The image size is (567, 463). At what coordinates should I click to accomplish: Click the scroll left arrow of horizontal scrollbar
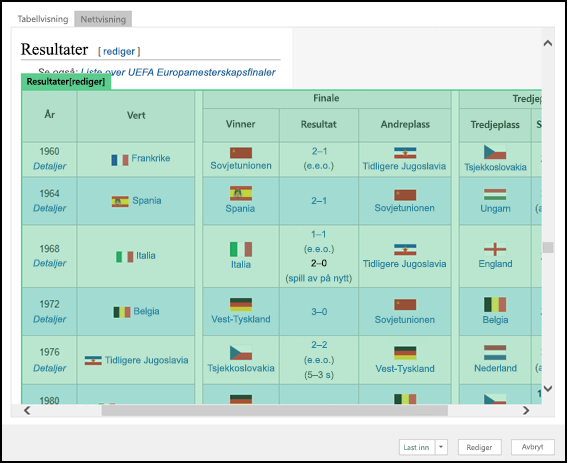(x=27, y=411)
